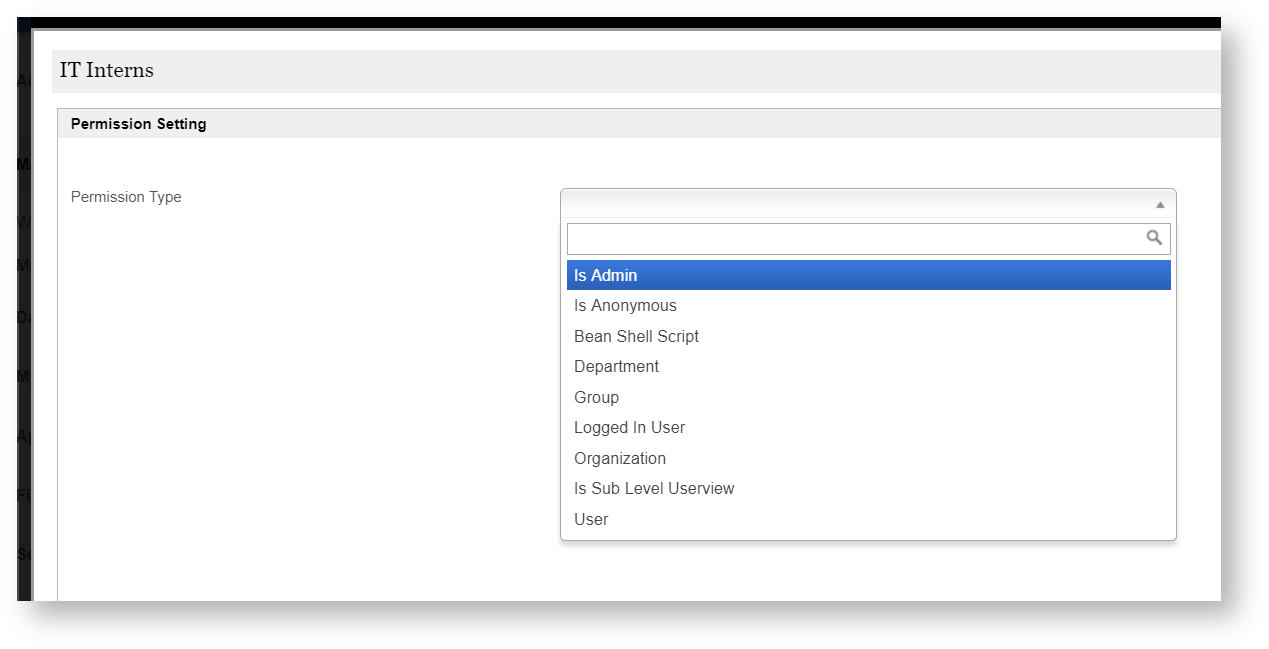This screenshot has width=1269, height=649.
Task: Click the IT Interns dialog title
Action: coord(106,71)
